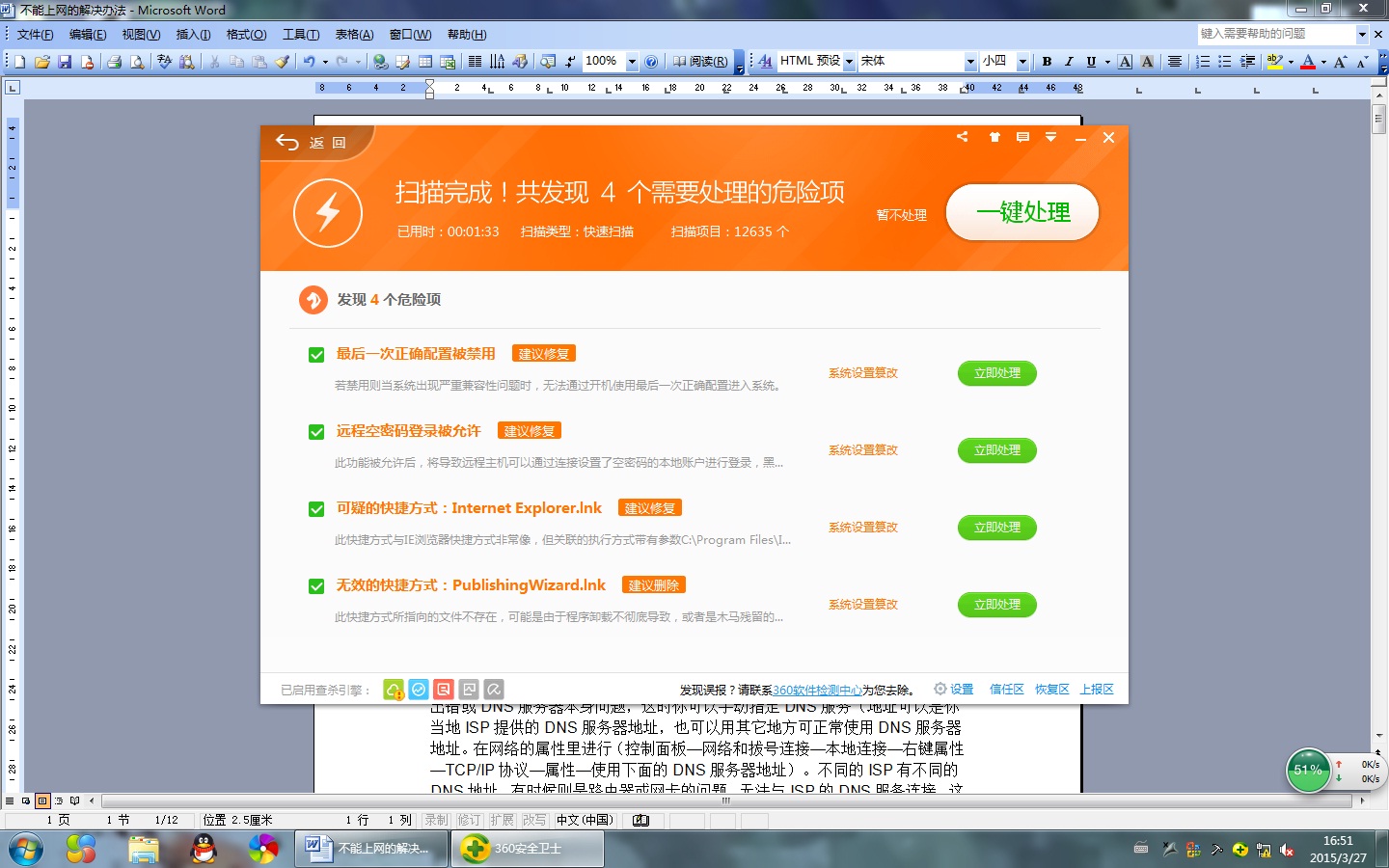
Task: Click the Word horizontal scrollbar
Action: (726, 800)
